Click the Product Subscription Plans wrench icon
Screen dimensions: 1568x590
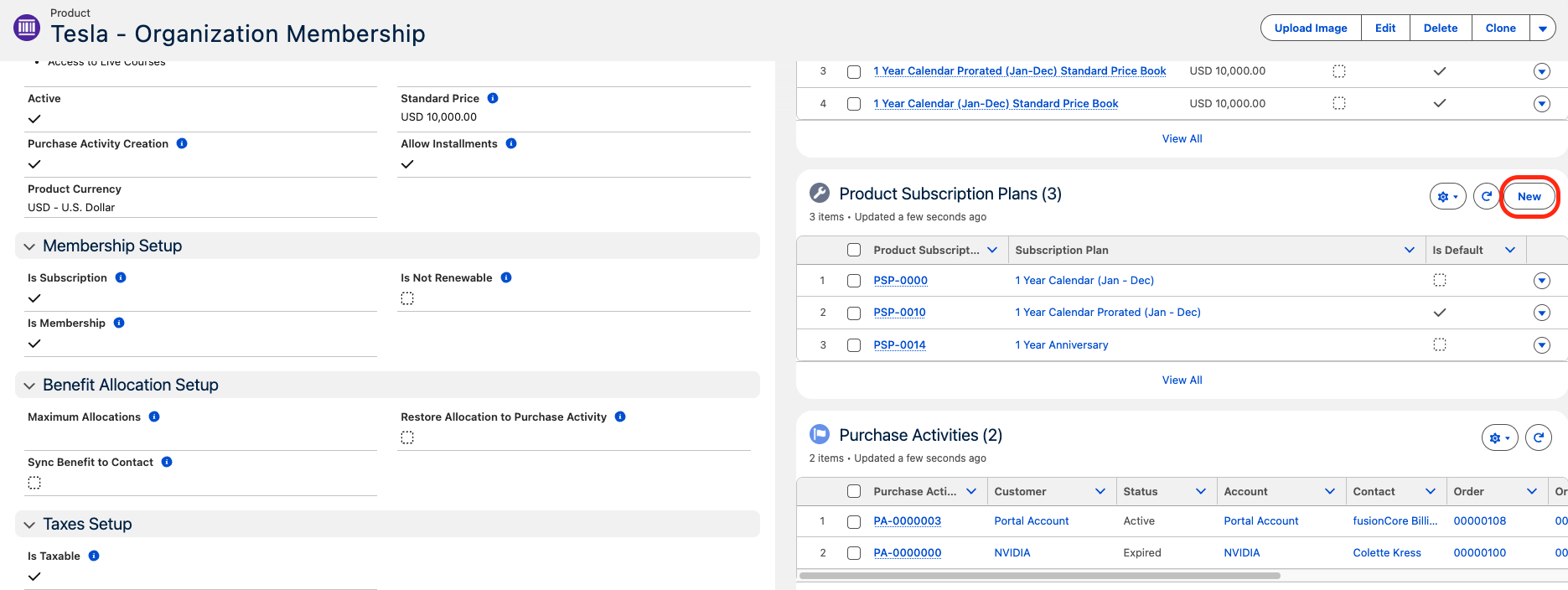coord(820,194)
